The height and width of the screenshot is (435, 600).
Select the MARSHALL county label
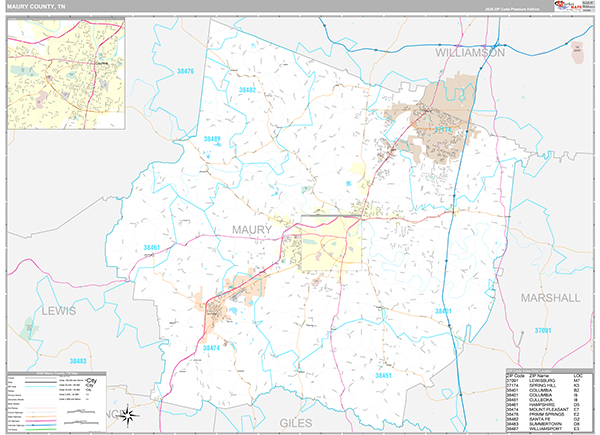[550, 298]
